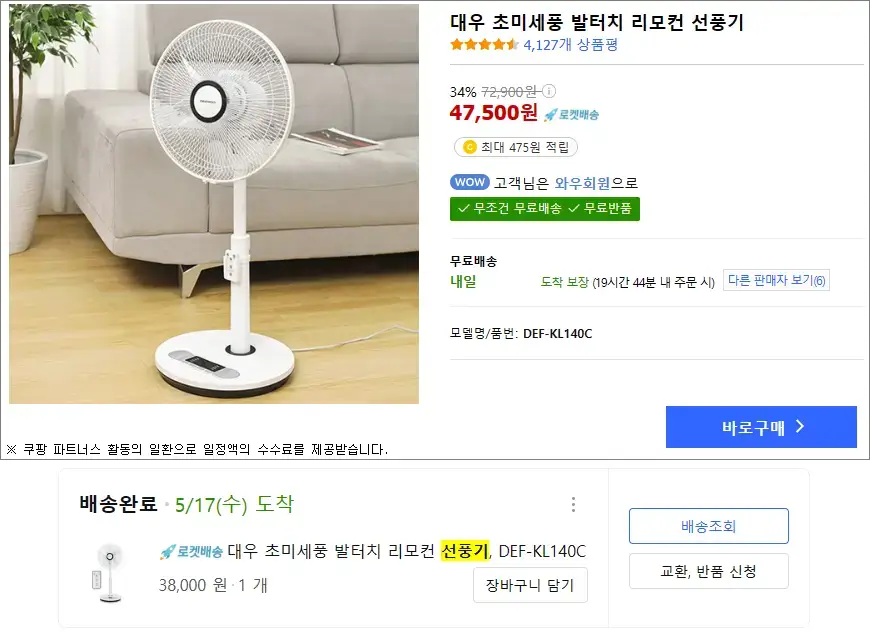Viewport: 870px width, 632px height.
Task: Add item to cart via 장바구니 담기
Action: (531, 585)
